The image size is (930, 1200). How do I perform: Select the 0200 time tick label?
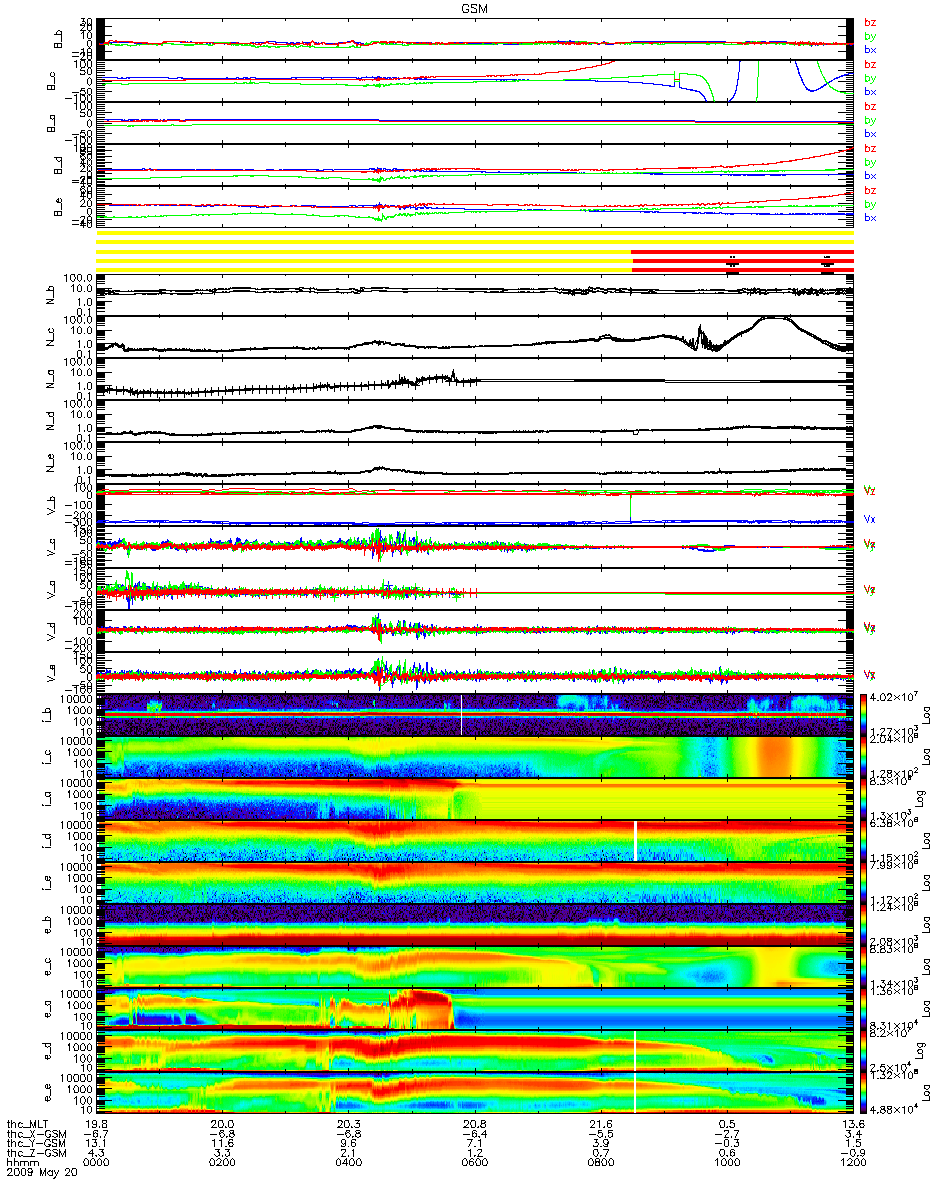click(222, 1164)
